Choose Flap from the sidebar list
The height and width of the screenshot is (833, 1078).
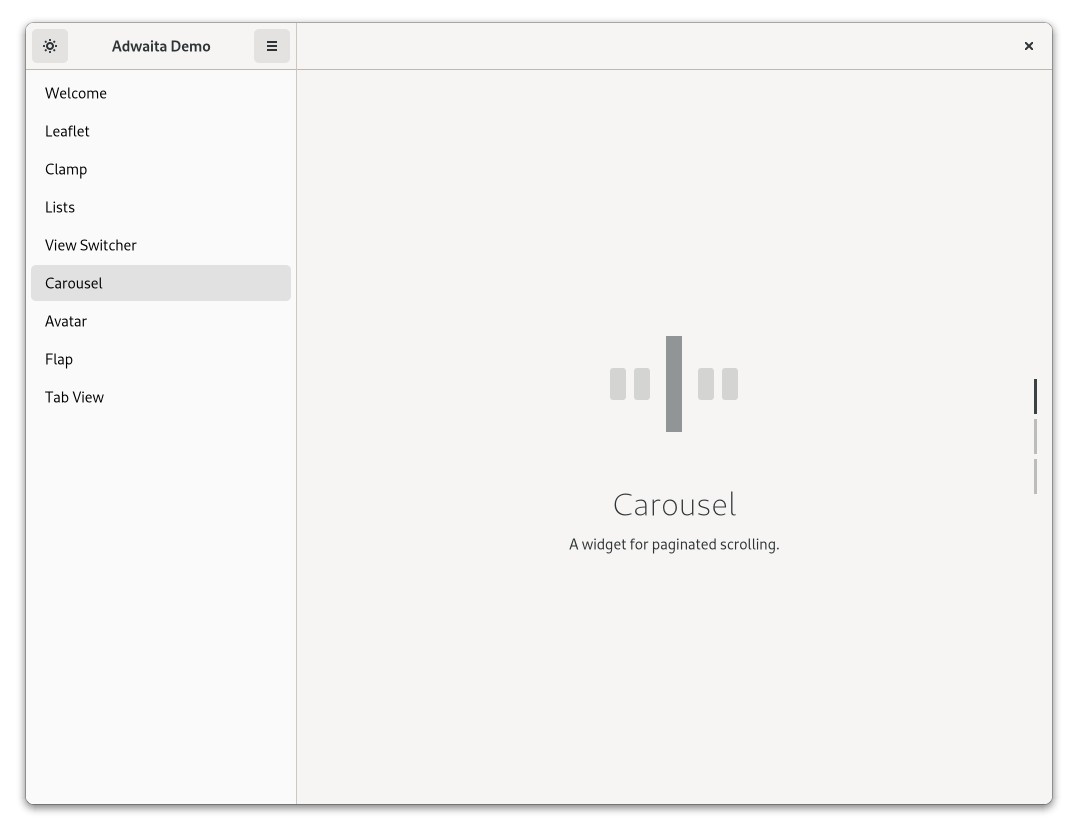59,359
